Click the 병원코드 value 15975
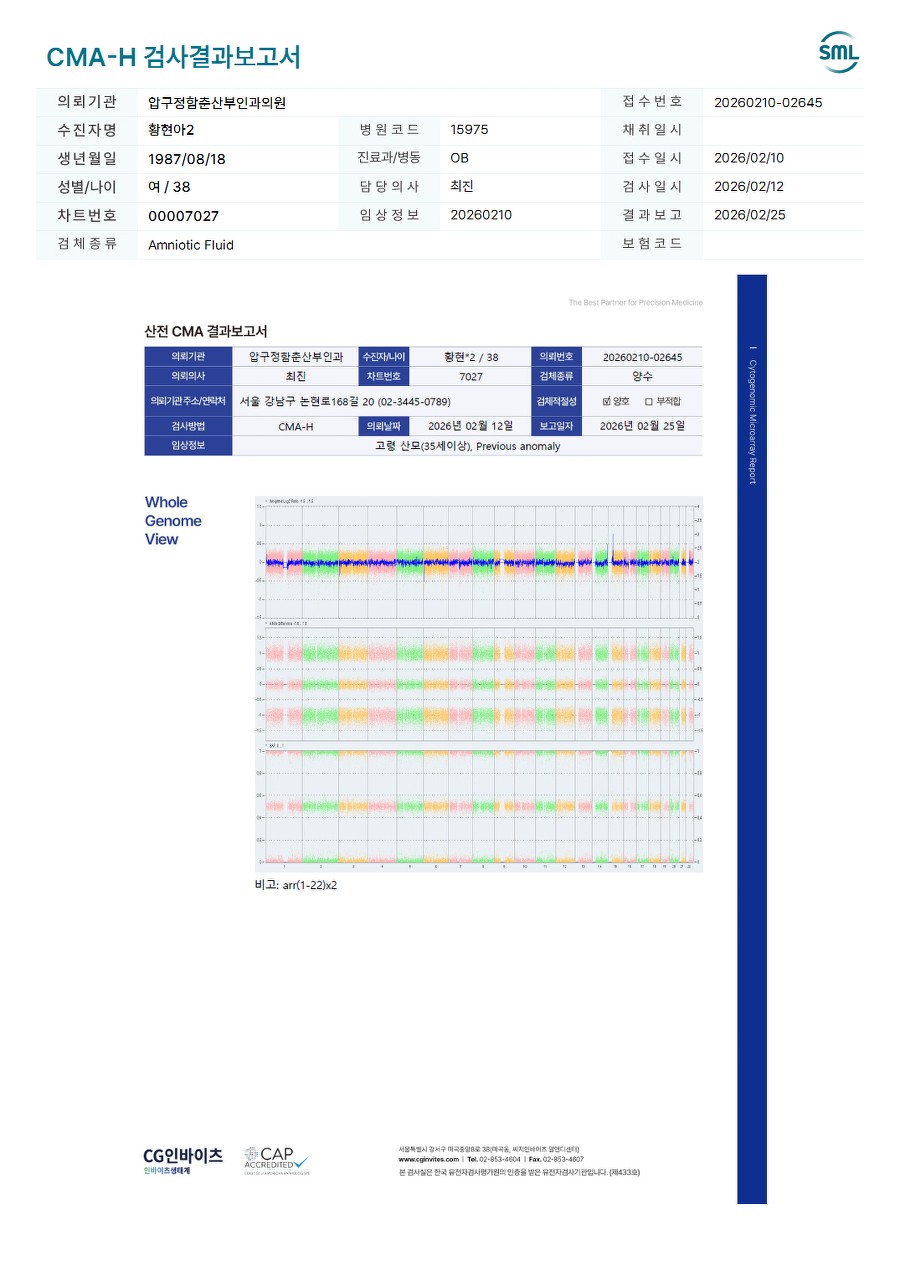 (x=469, y=130)
